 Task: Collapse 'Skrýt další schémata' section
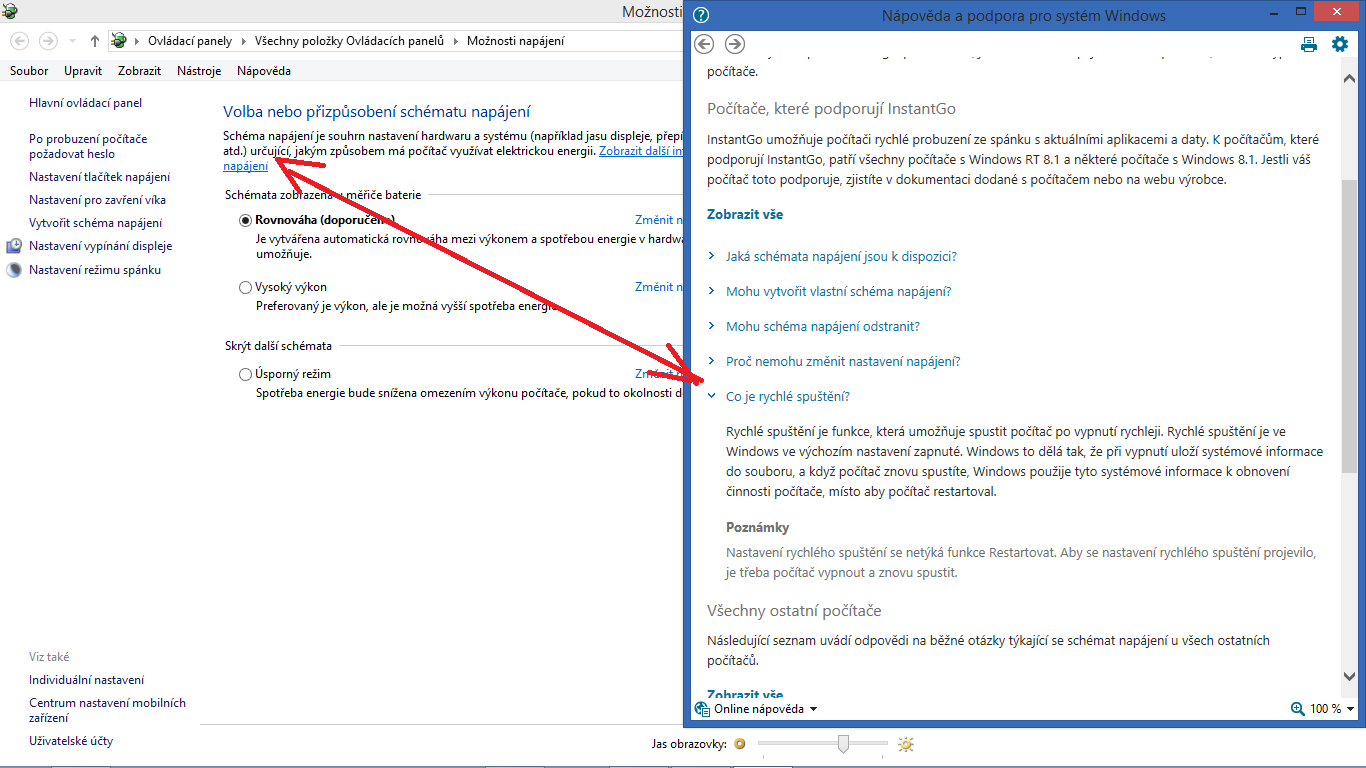pyautogui.click(x=278, y=346)
